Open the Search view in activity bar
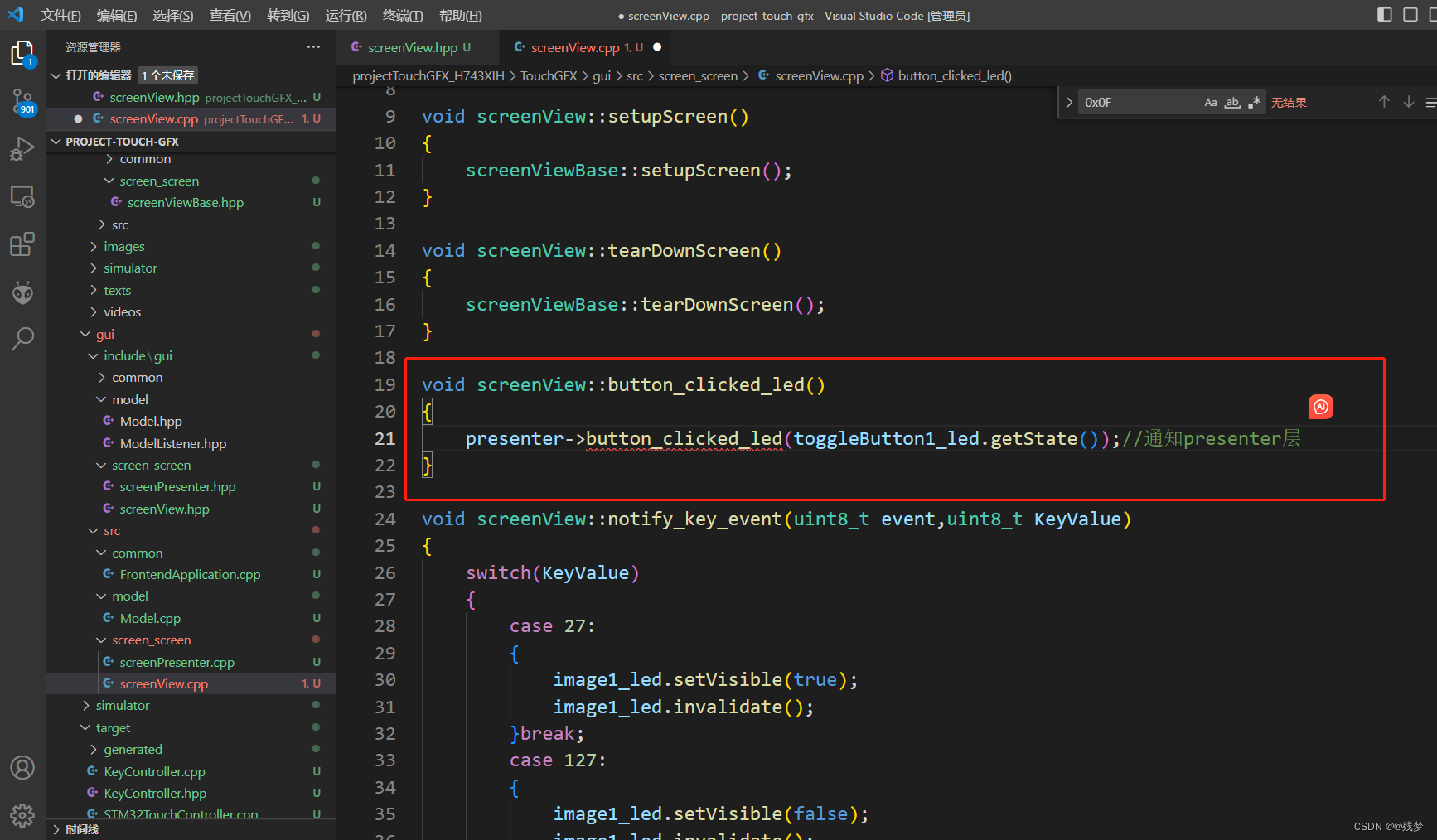 (22, 338)
